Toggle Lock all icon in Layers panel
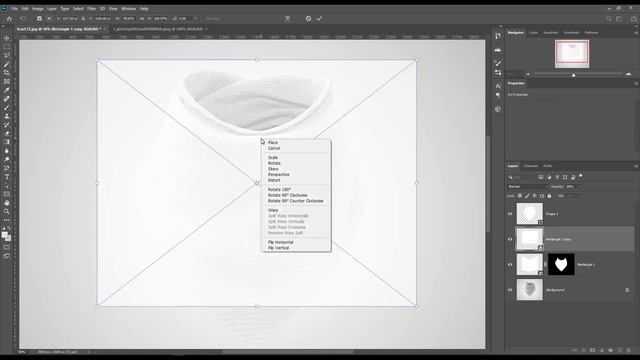640x360 pixels. (549, 196)
